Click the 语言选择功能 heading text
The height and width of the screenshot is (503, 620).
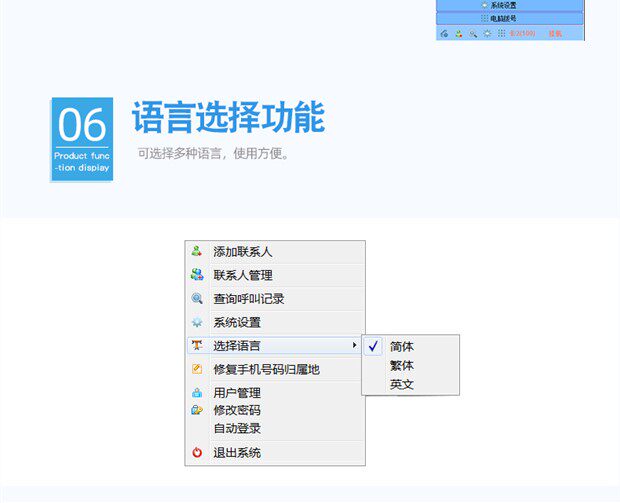pos(228,117)
